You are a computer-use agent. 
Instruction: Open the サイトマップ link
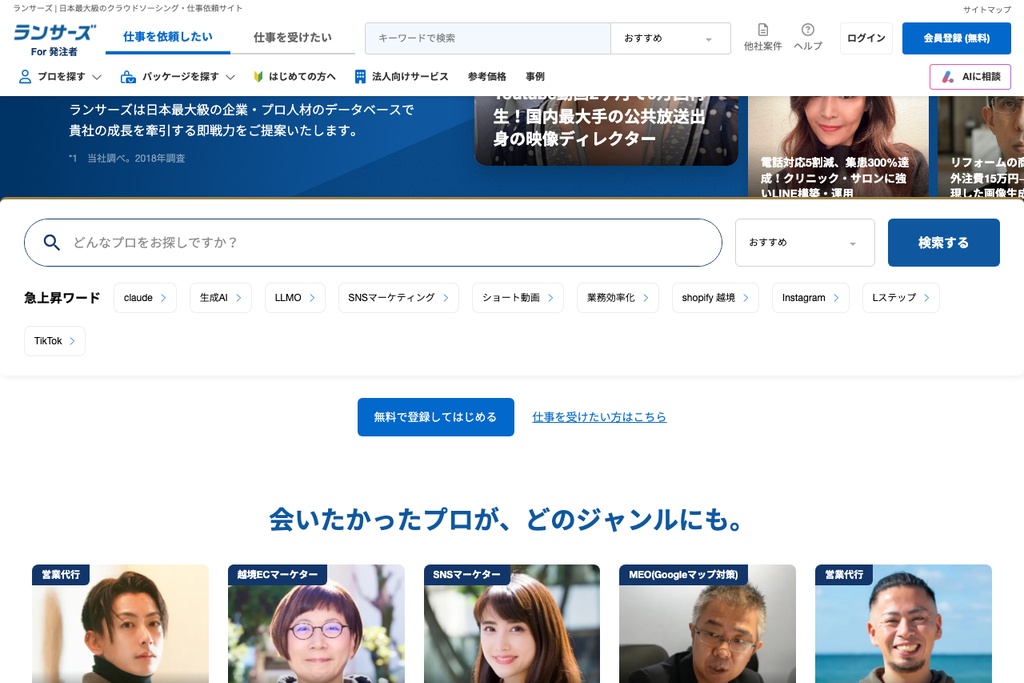pyautogui.click(x=987, y=9)
